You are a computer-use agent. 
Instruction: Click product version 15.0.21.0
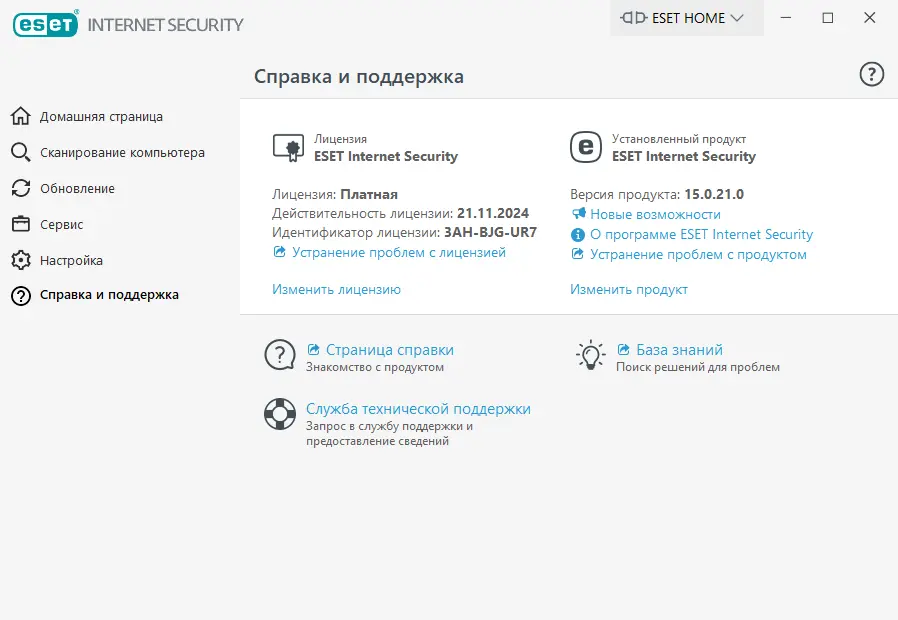pos(714,194)
